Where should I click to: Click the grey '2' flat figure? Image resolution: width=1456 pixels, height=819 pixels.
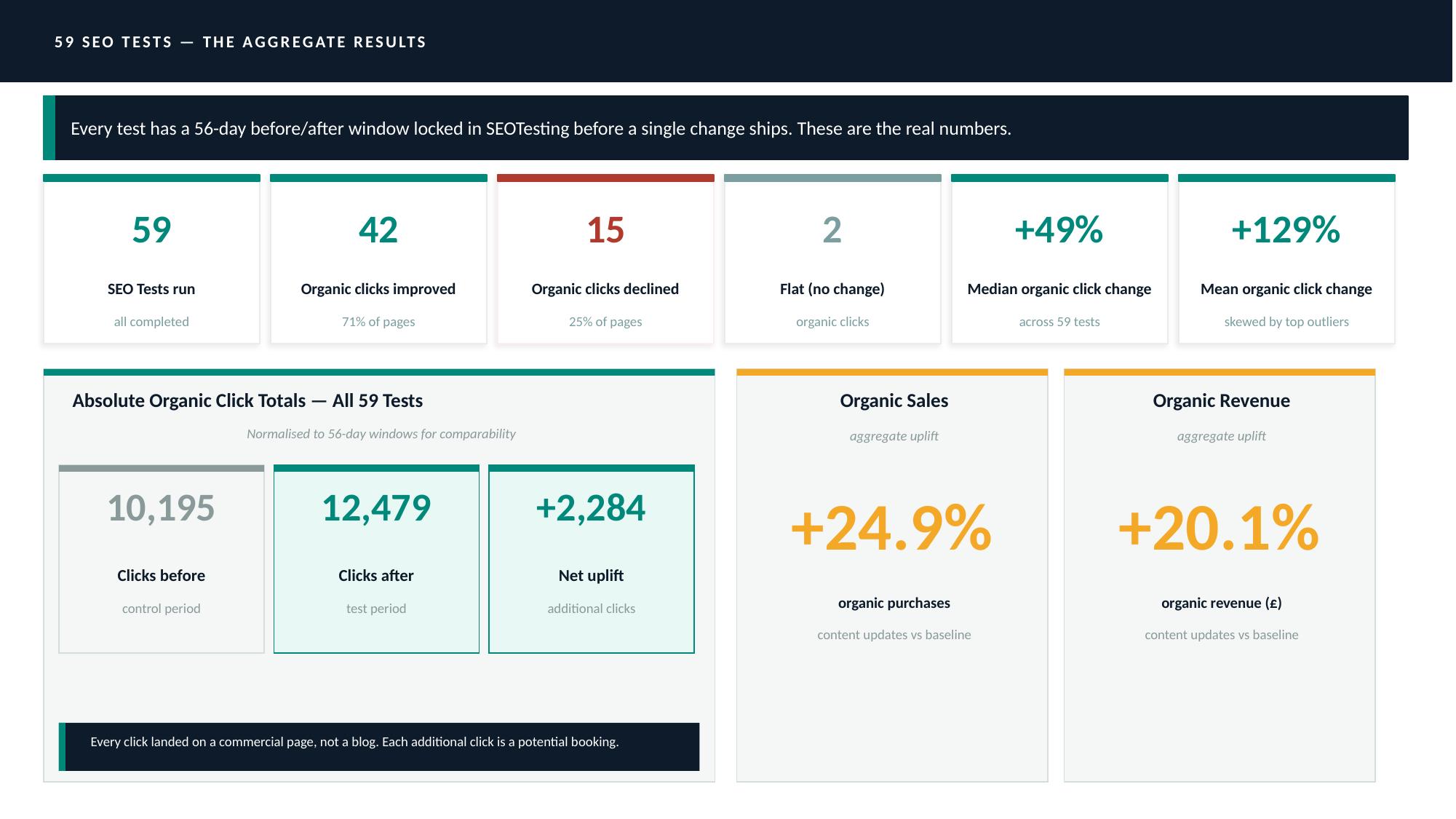click(x=832, y=230)
